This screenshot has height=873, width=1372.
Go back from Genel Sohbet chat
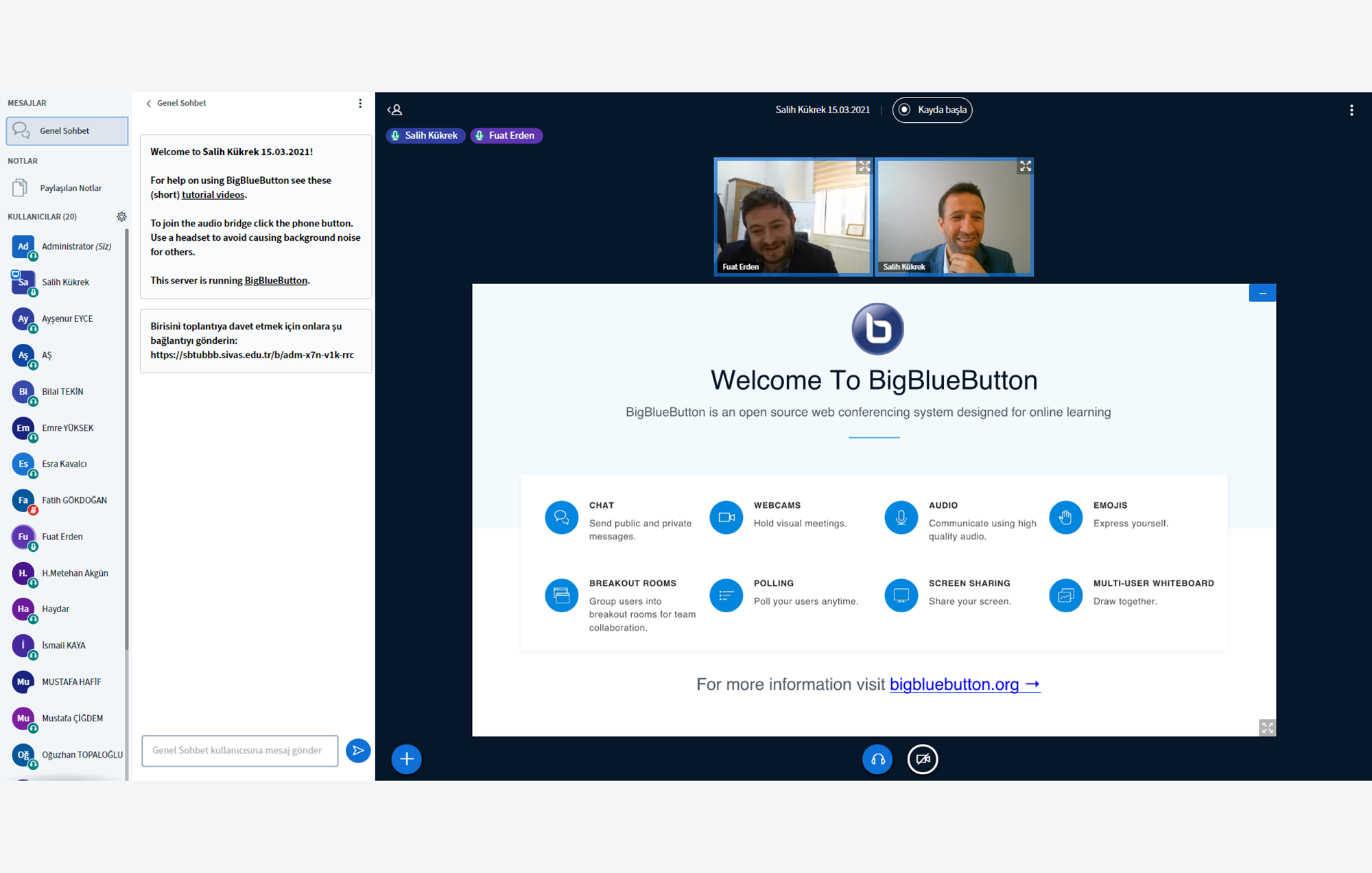pos(176,103)
